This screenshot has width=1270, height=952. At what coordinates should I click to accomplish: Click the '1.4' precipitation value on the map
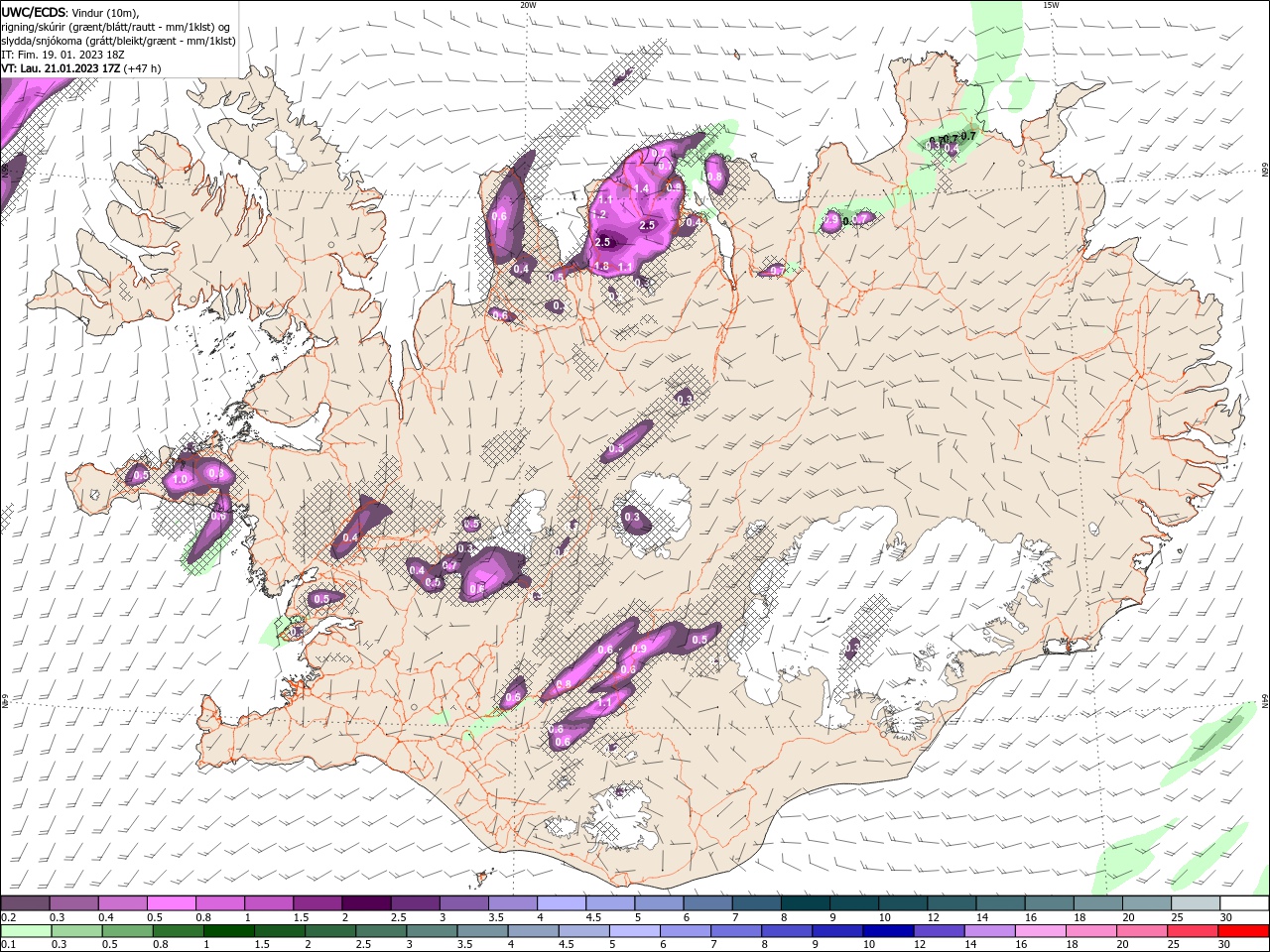tap(641, 188)
